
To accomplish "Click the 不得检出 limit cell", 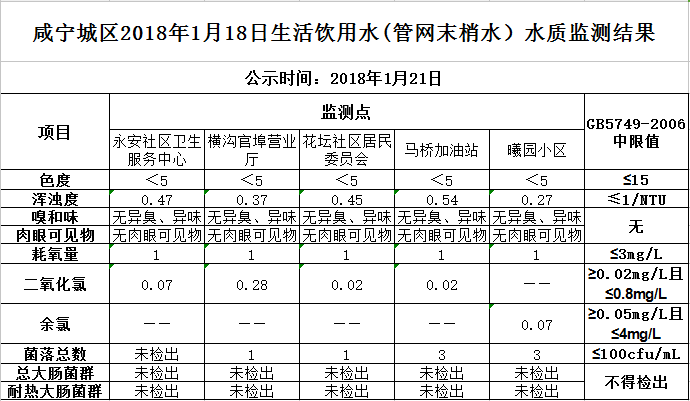I will (636, 381).
